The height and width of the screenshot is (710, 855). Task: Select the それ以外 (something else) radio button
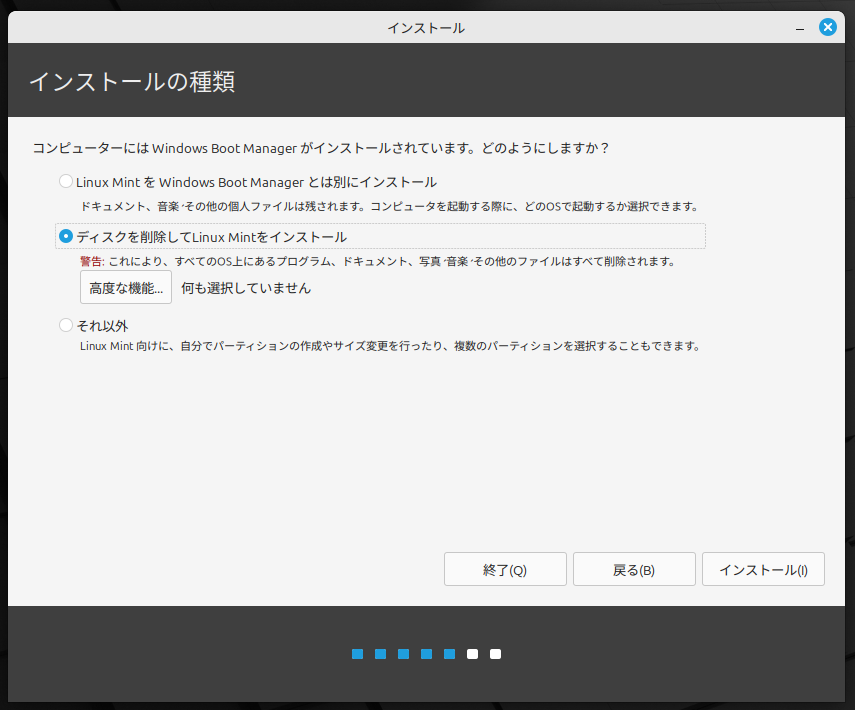(66, 325)
